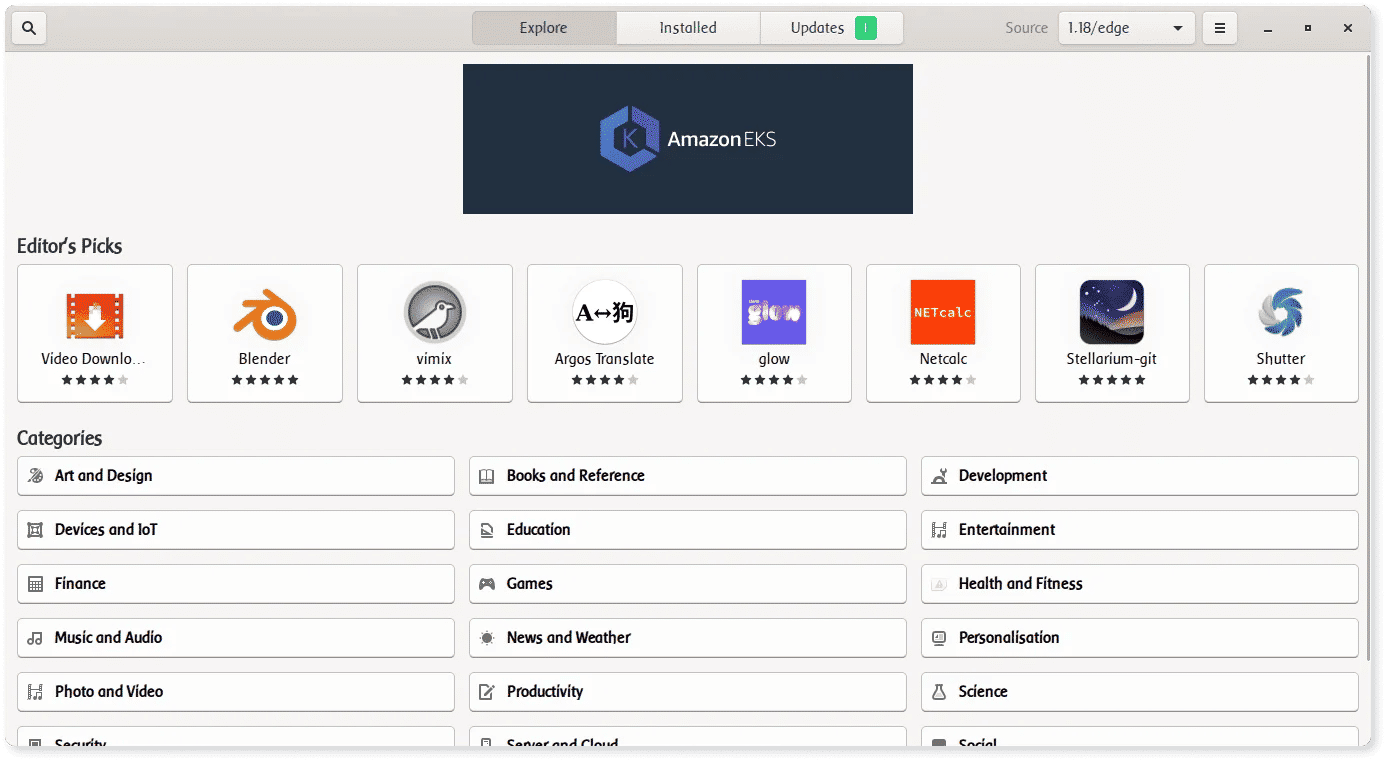This screenshot has height=761, width=1386.
Task: Open the Music and Audio category
Action: (236, 638)
